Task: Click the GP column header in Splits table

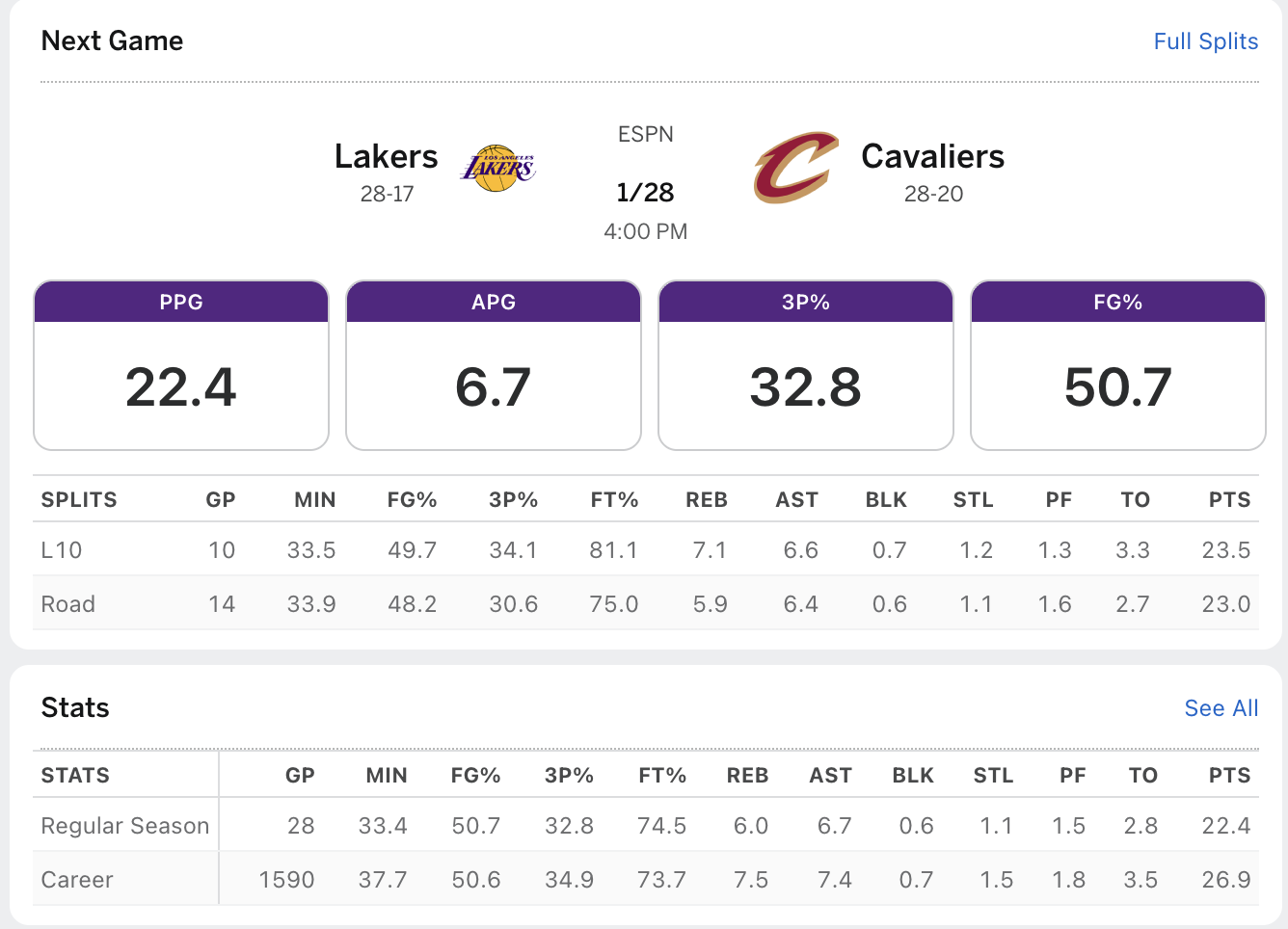Action: [x=221, y=500]
